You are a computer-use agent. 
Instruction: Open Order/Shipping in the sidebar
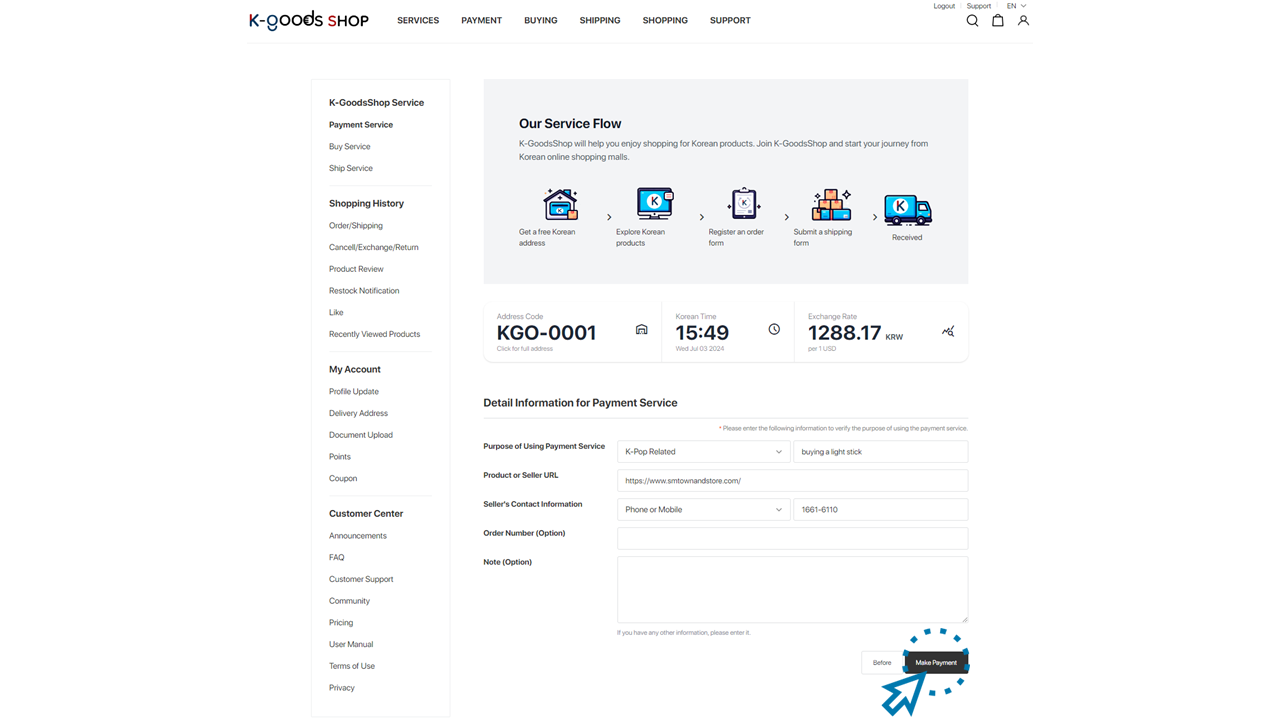356,226
